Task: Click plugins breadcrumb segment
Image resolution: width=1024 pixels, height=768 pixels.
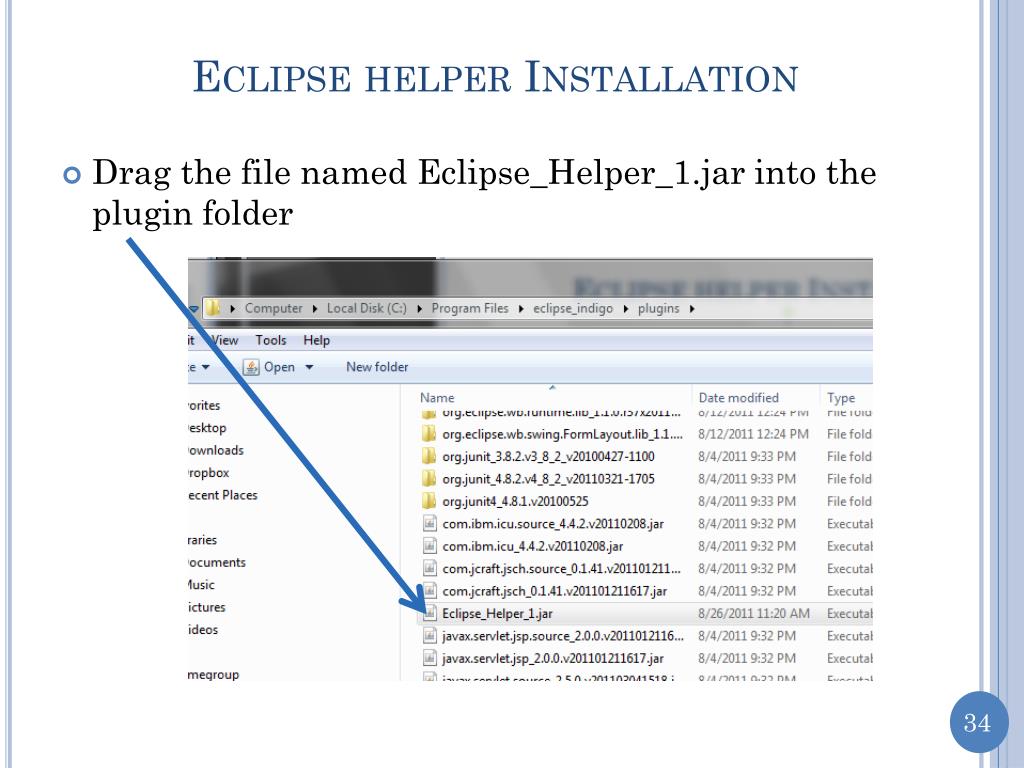Action: [x=658, y=308]
